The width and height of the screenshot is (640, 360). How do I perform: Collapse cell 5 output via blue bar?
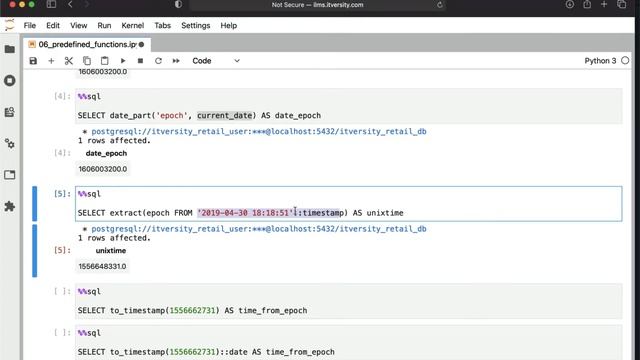35,251
